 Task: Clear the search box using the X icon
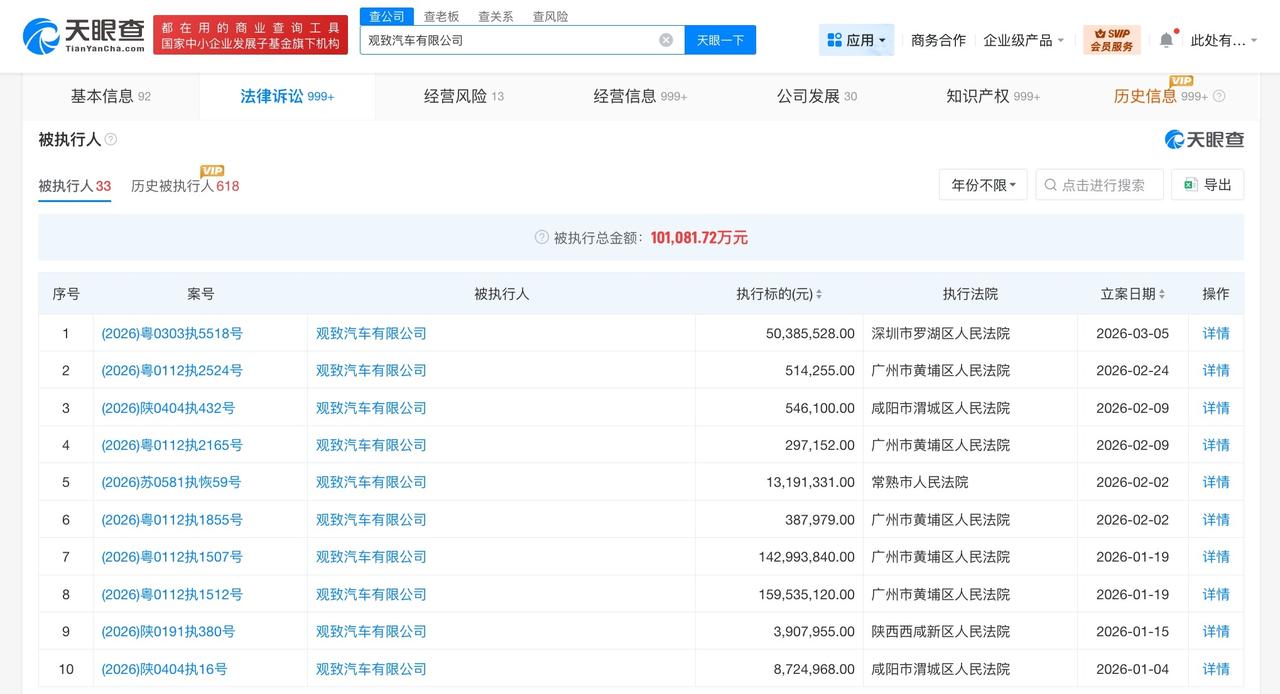coord(665,39)
